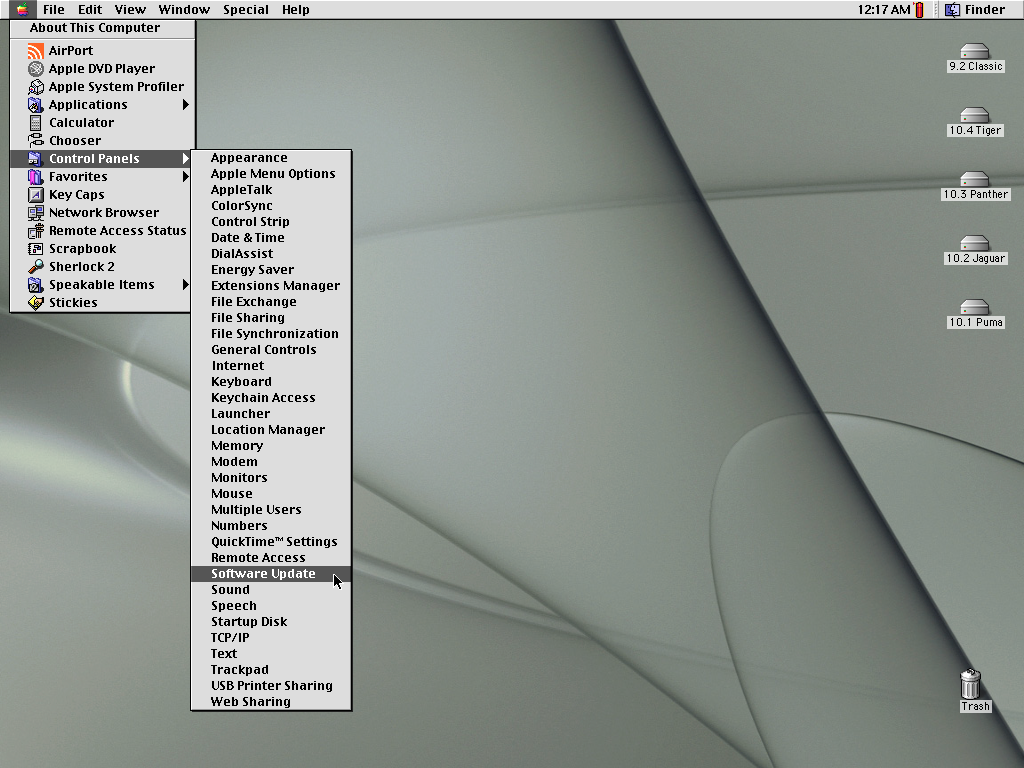Open the Sound control panel
Viewport: 1024px width, 768px height.
tap(271, 590)
